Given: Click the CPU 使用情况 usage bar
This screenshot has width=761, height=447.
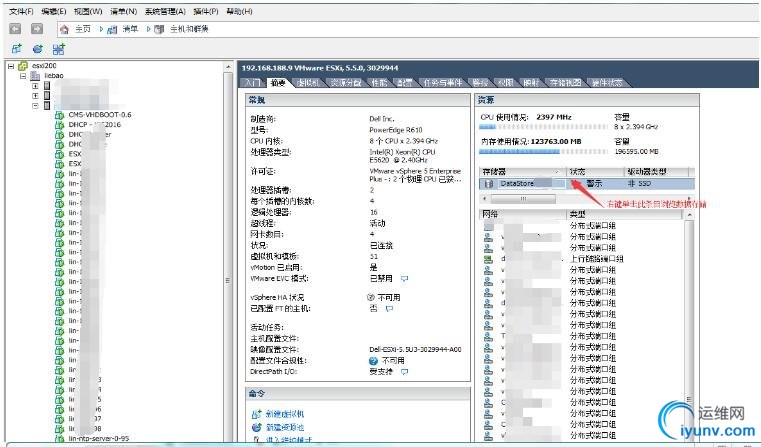Looking at the screenshot, I should tap(543, 127).
